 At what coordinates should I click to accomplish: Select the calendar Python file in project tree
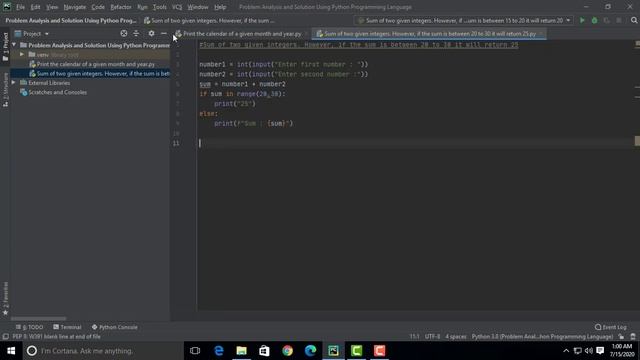point(92,64)
